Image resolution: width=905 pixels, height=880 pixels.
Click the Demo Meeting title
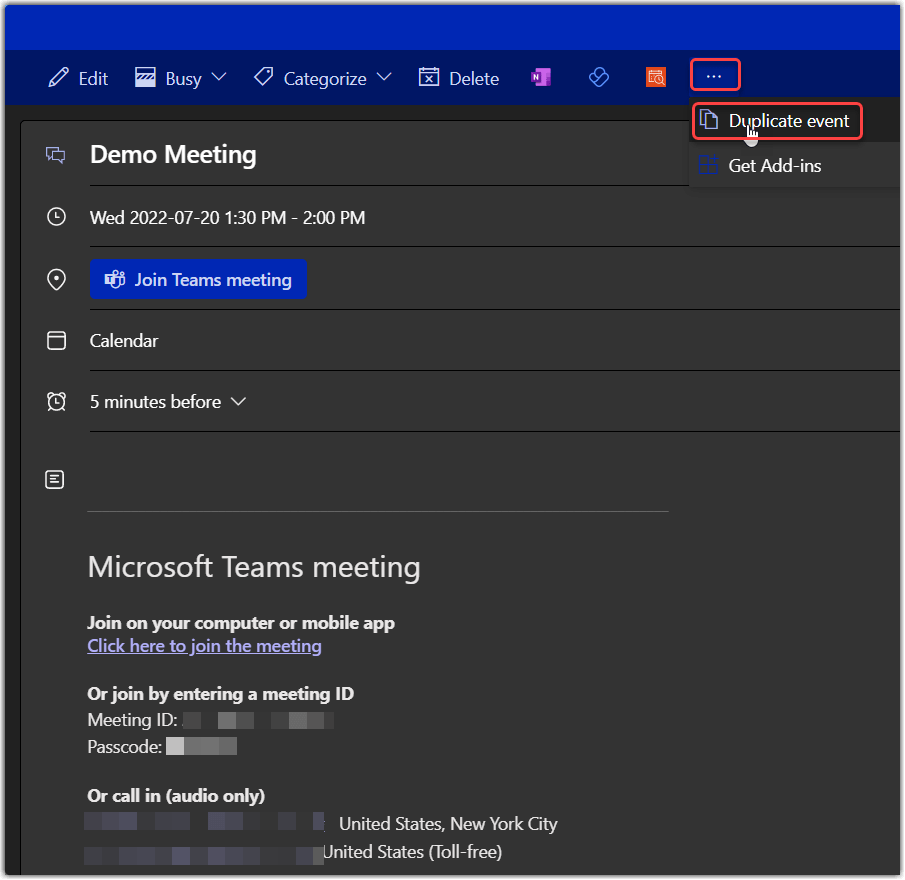pos(173,155)
